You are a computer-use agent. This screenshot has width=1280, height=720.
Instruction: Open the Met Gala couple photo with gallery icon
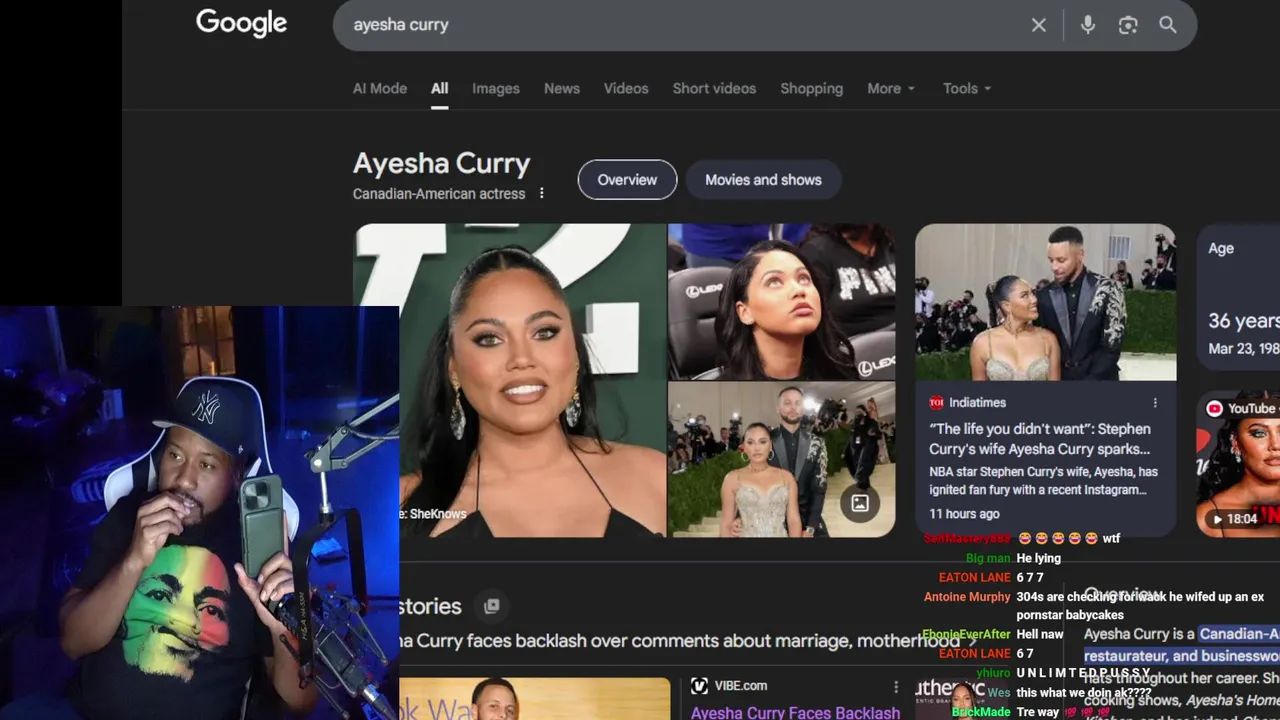[x=782, y=460]
